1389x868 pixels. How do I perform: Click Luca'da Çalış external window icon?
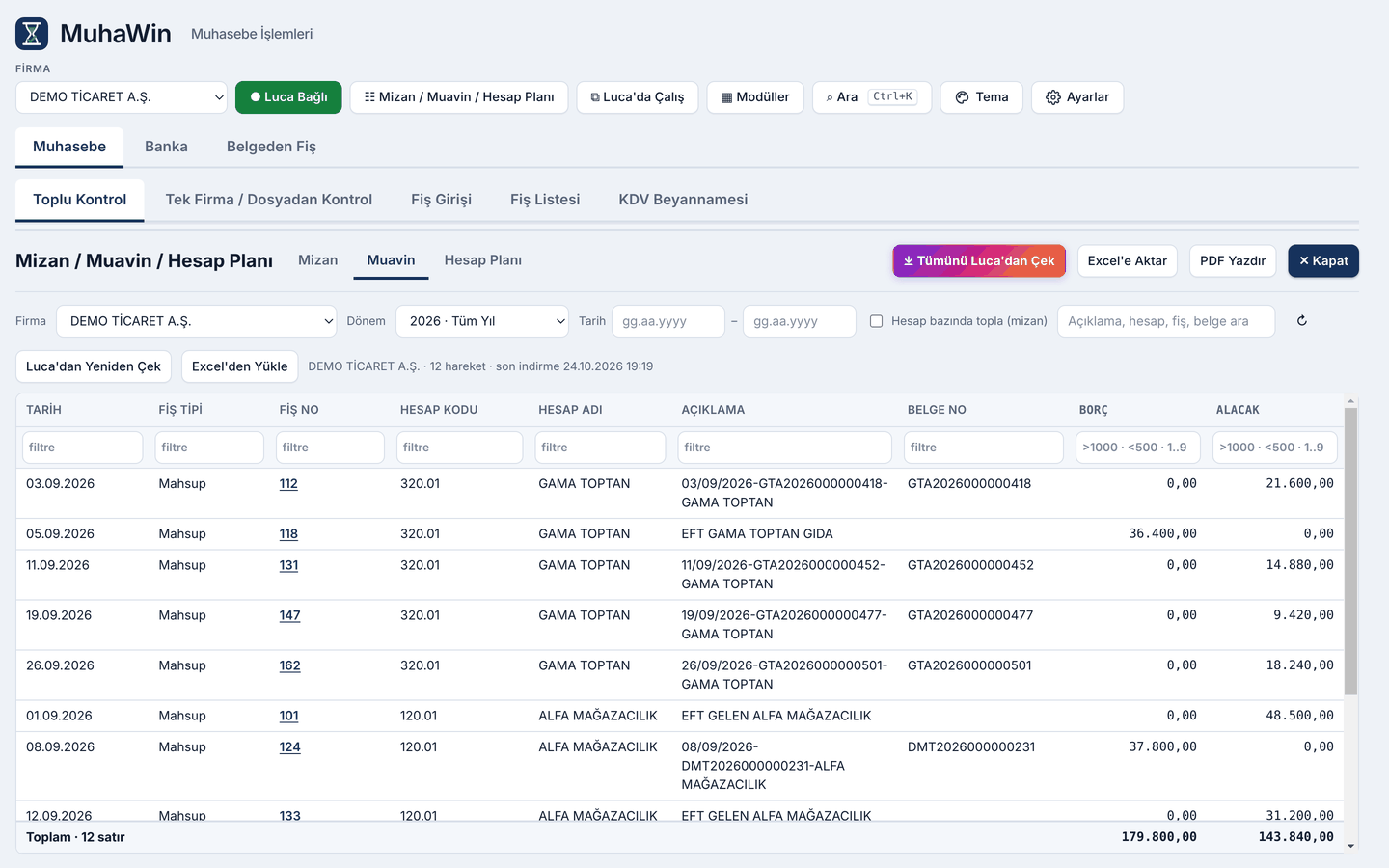click(595, 97)
